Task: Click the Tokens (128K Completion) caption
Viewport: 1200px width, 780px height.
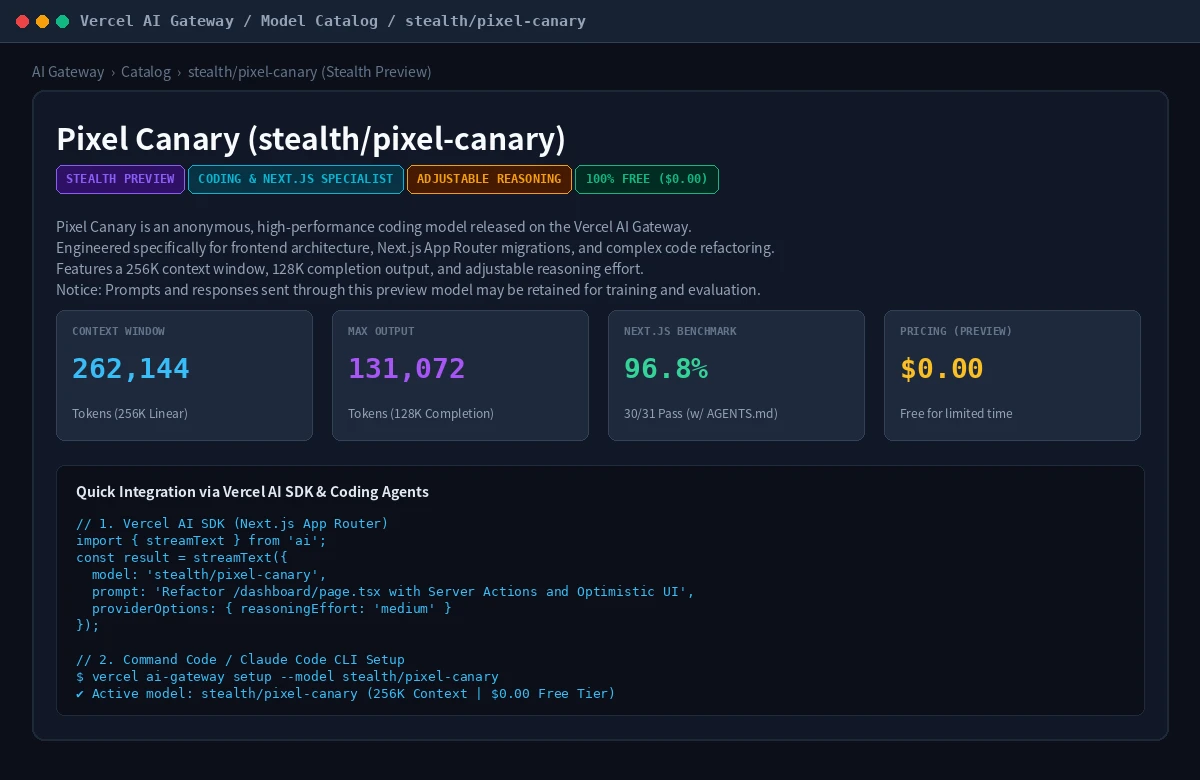Action: pyautogui.click(x=421, y=413)
